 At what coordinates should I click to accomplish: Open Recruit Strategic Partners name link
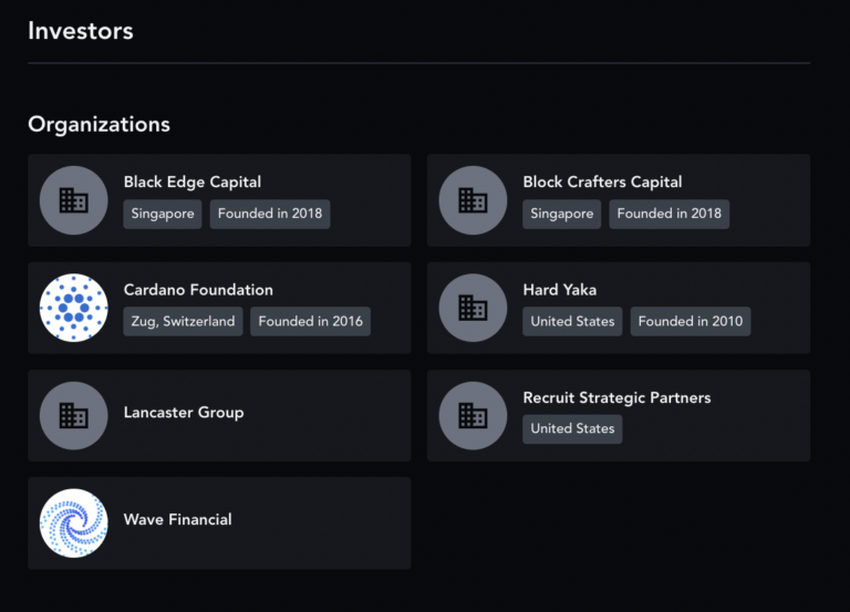coord(616,398)
